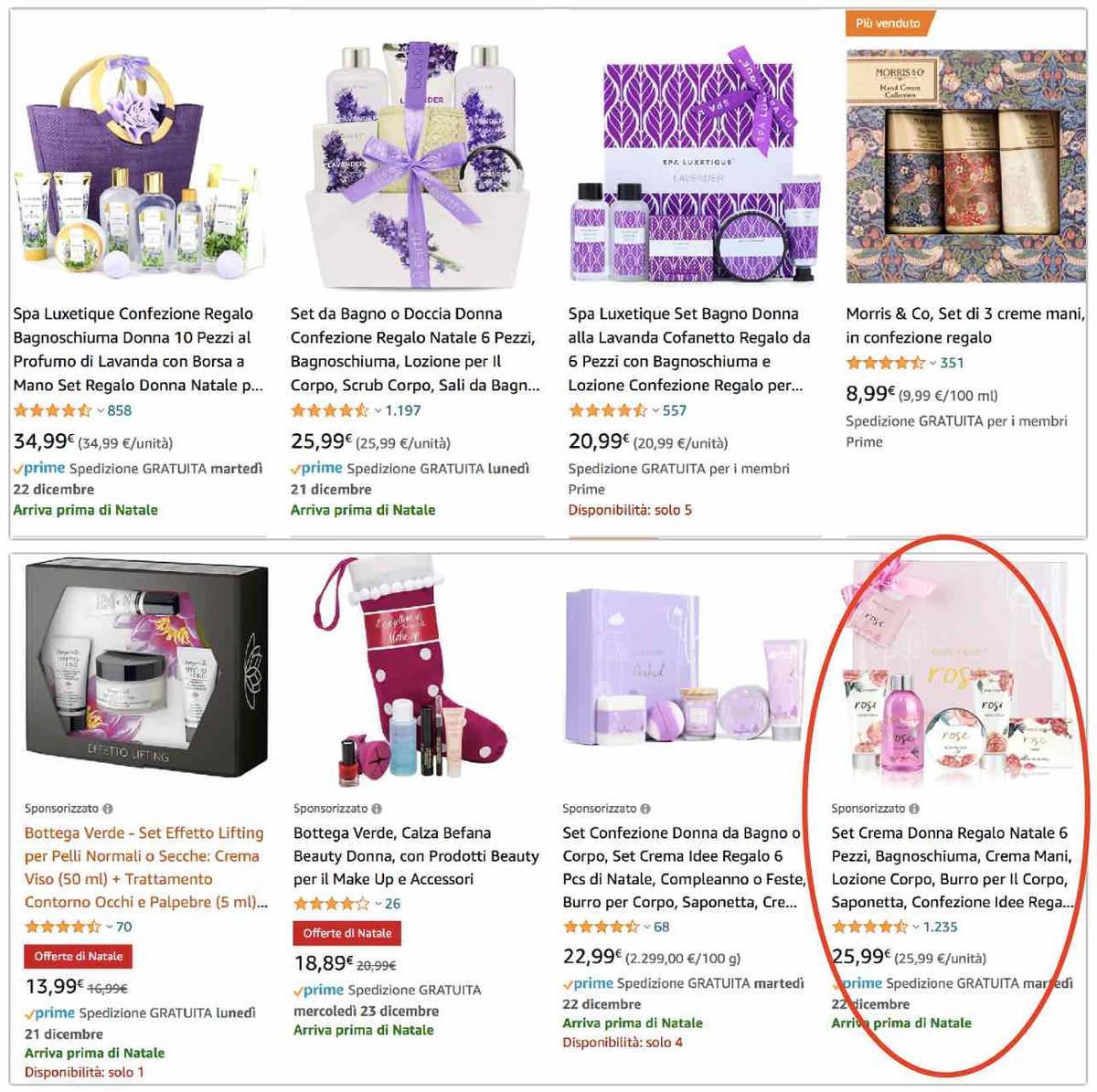Viewport: 1097px width, 1092px height.
Task: Click info icon beside Bottega Verde Lifting Sponsorizzato
Action: [108, 809]
